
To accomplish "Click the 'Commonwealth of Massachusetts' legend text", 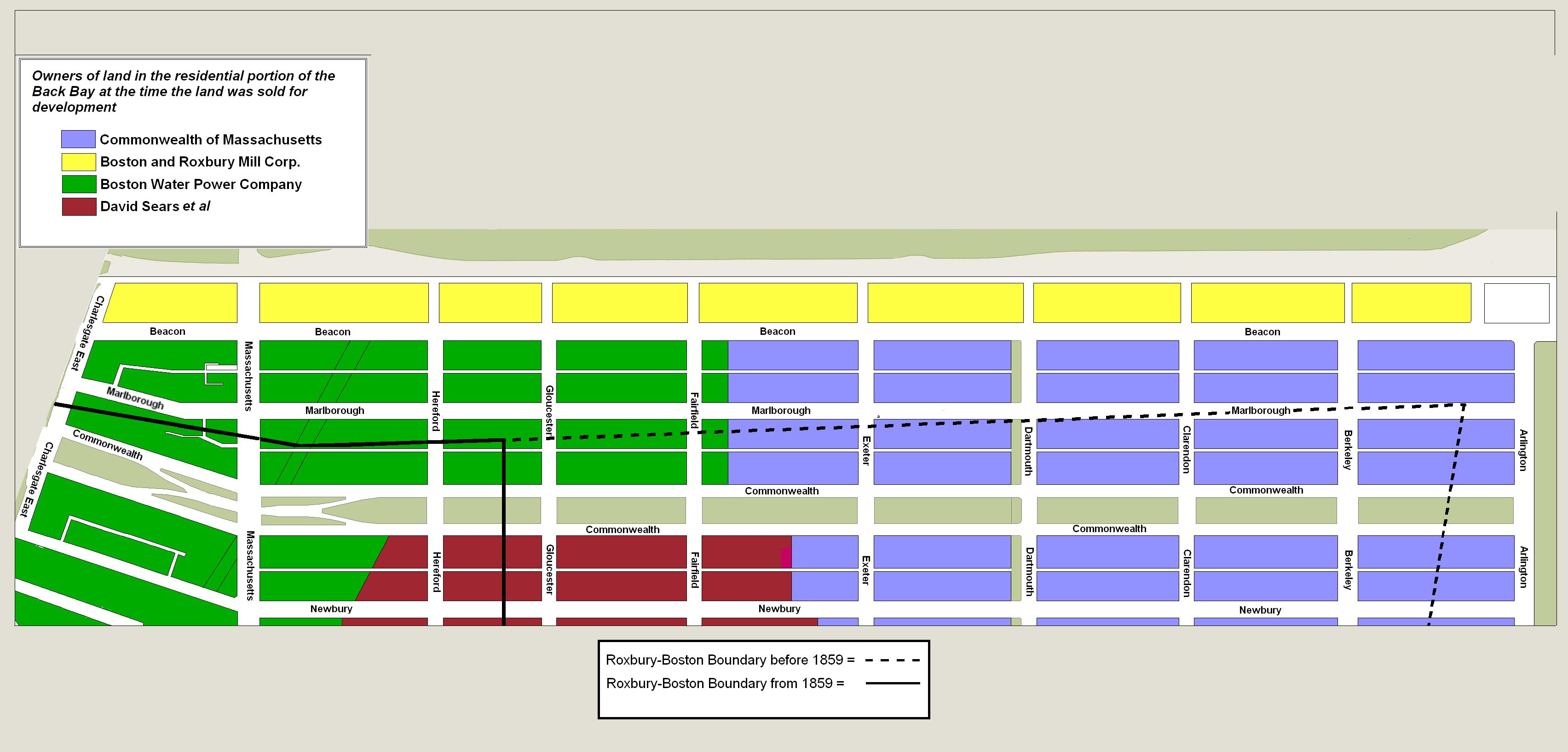I will click(x=211, y=139).
